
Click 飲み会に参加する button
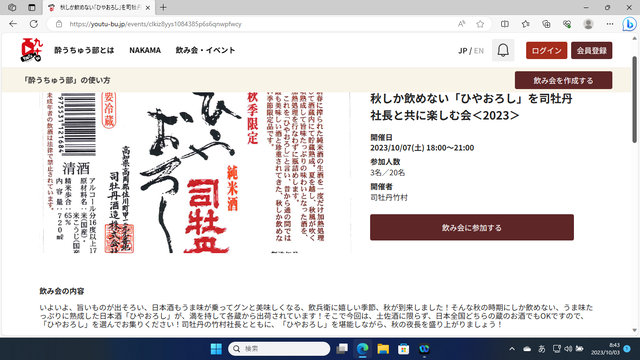tap(472, 227)
